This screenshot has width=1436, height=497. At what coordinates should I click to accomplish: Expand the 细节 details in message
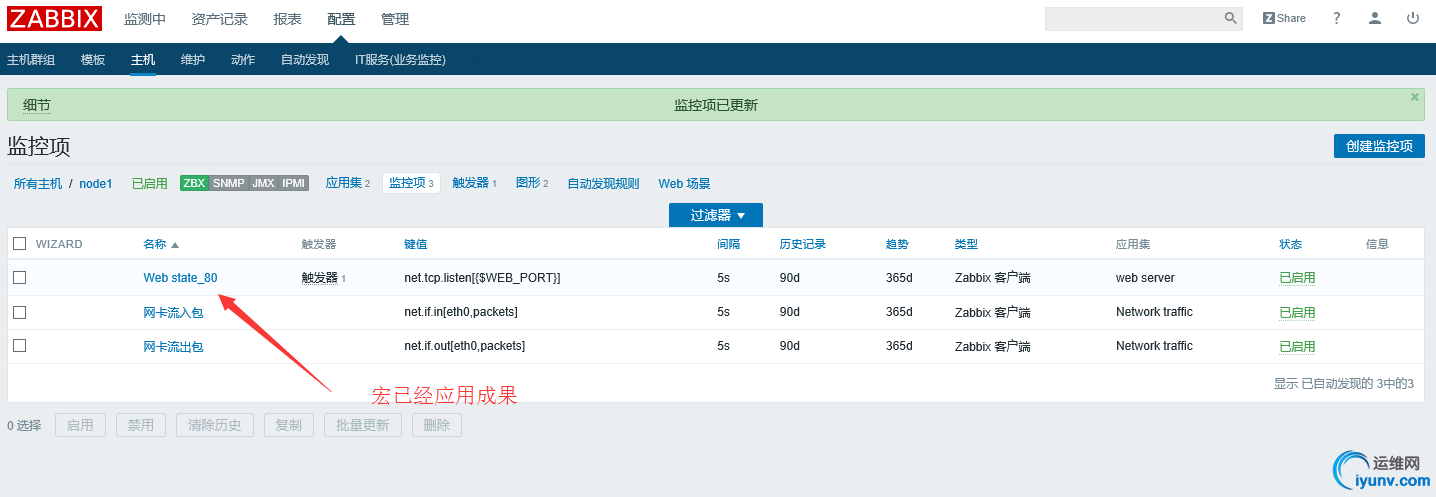pyautogui.click(x=37, y=105)
